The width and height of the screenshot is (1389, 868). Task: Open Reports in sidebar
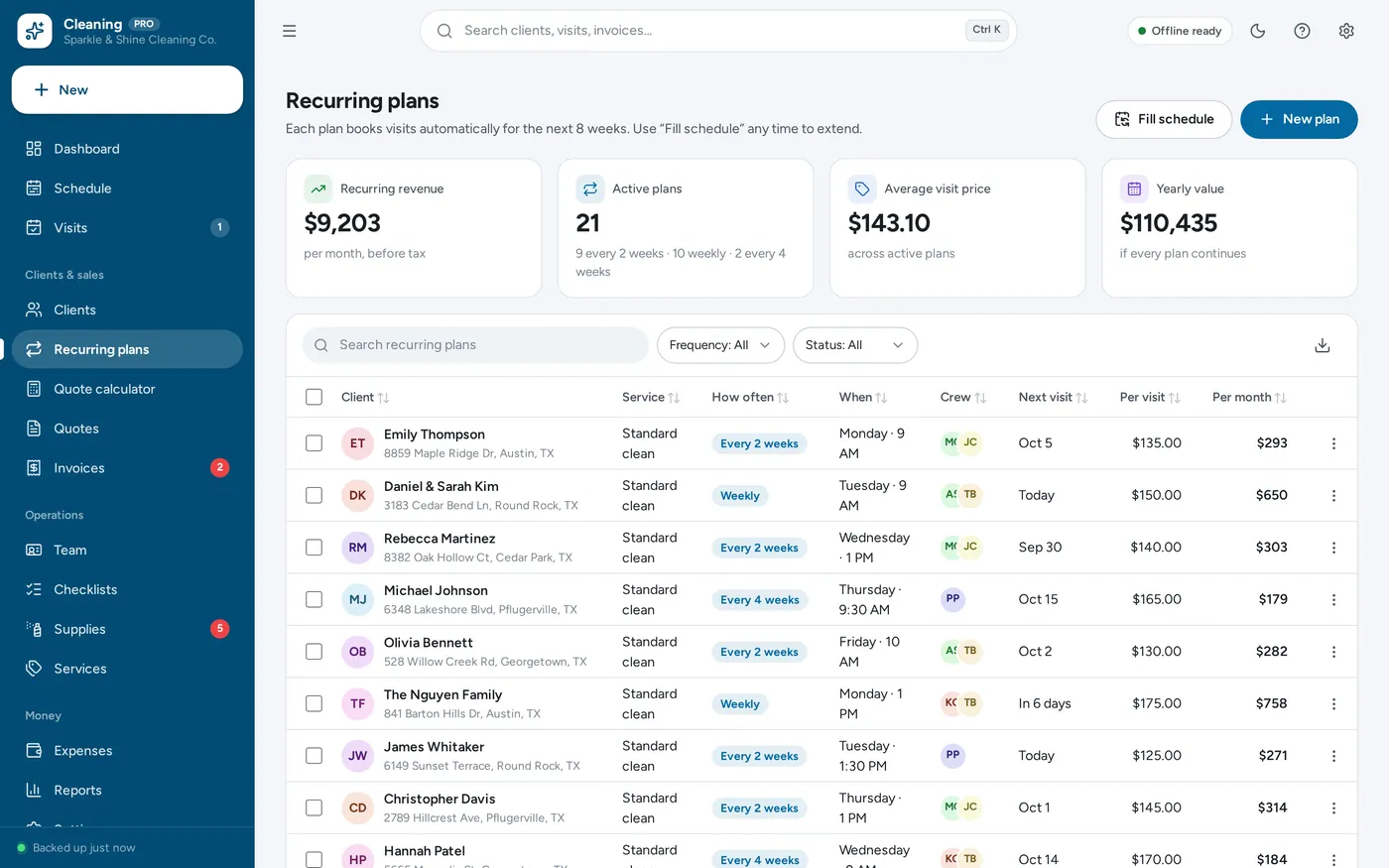point(127,790)
